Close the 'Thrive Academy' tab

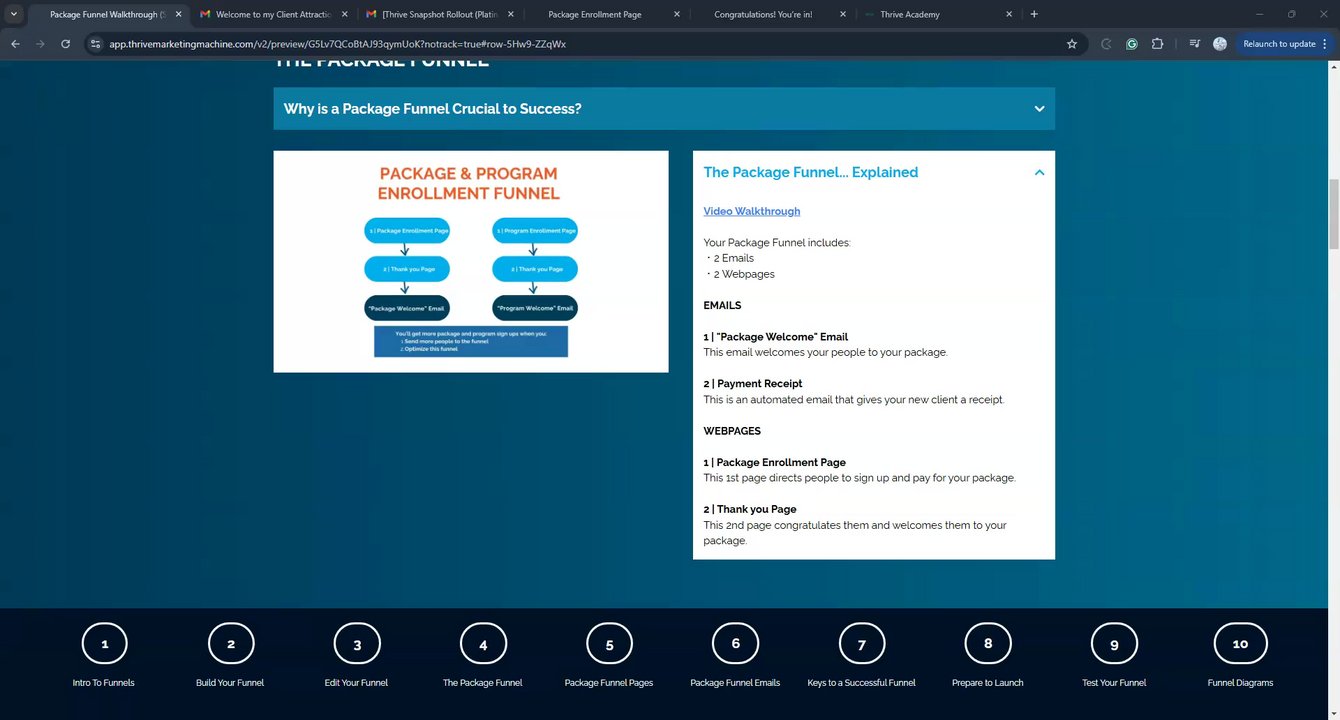[1008, 14]
